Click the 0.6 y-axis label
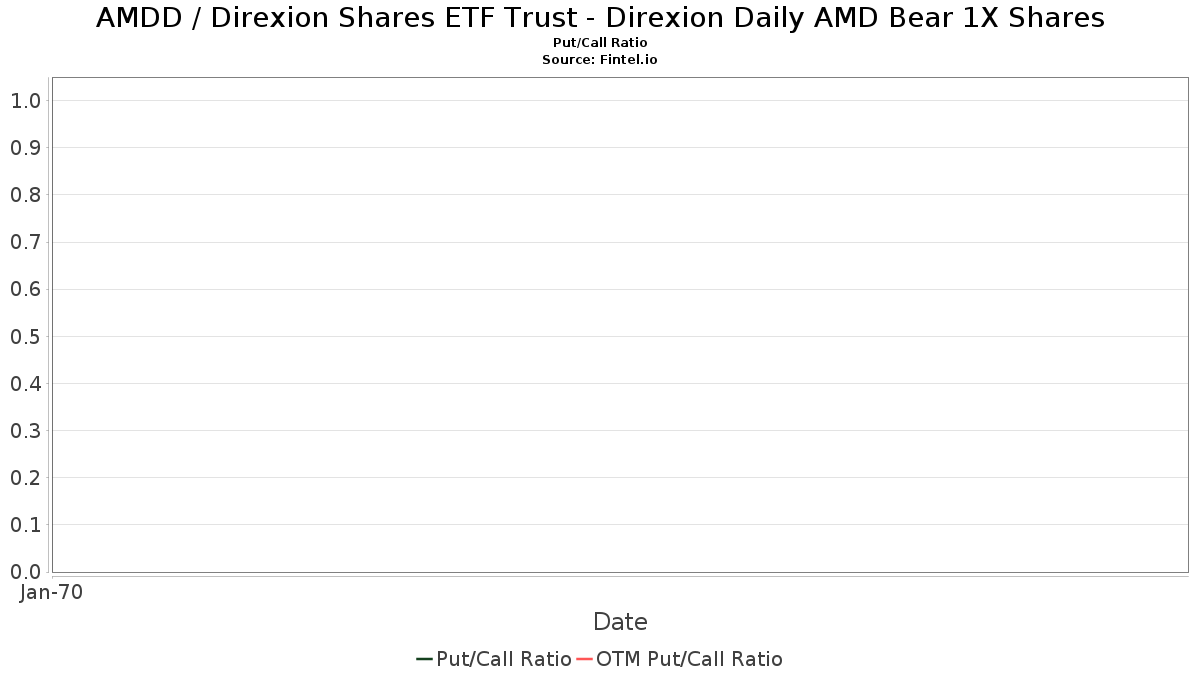 (25, 289)
